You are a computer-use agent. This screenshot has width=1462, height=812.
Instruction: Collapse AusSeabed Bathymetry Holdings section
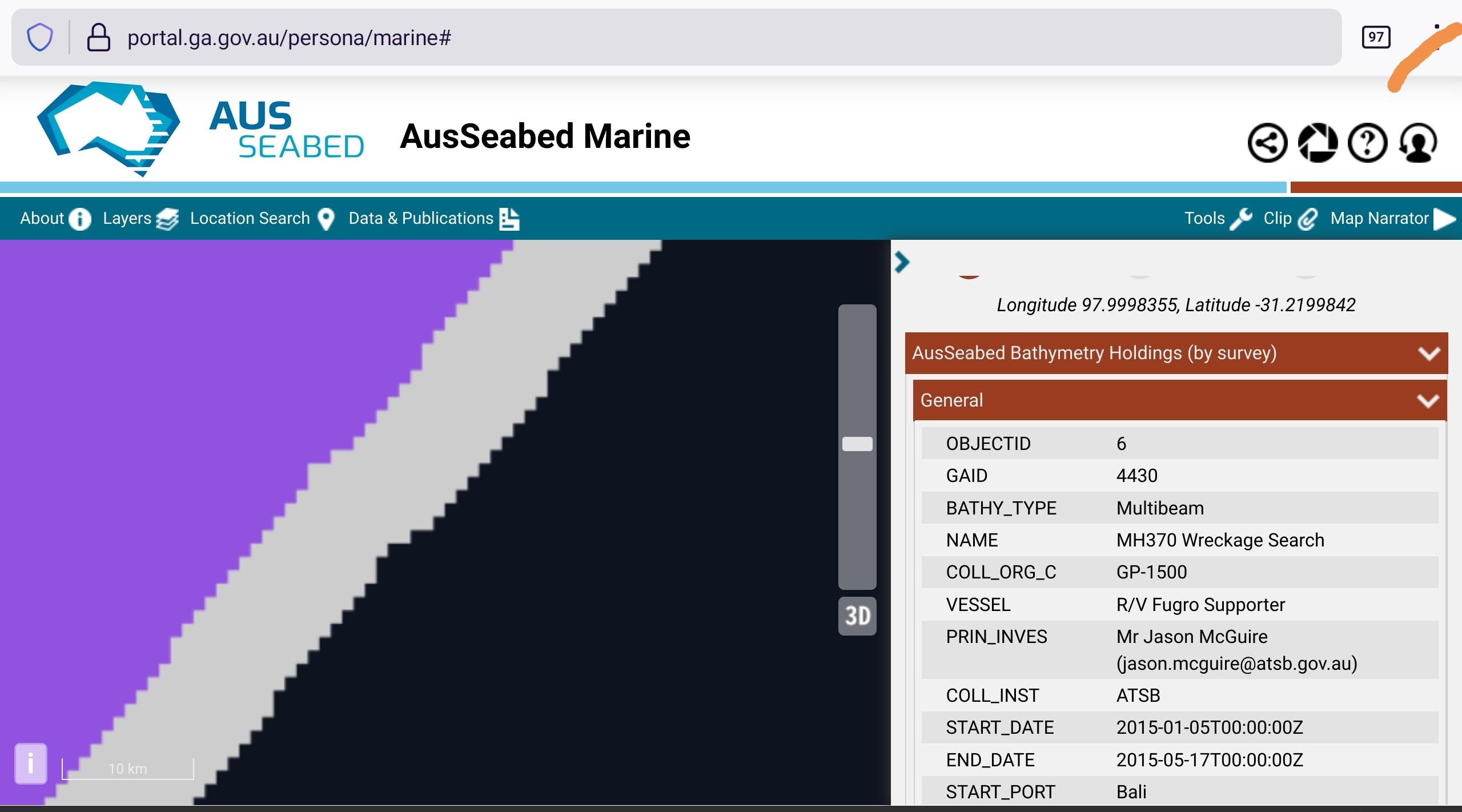1428,353
